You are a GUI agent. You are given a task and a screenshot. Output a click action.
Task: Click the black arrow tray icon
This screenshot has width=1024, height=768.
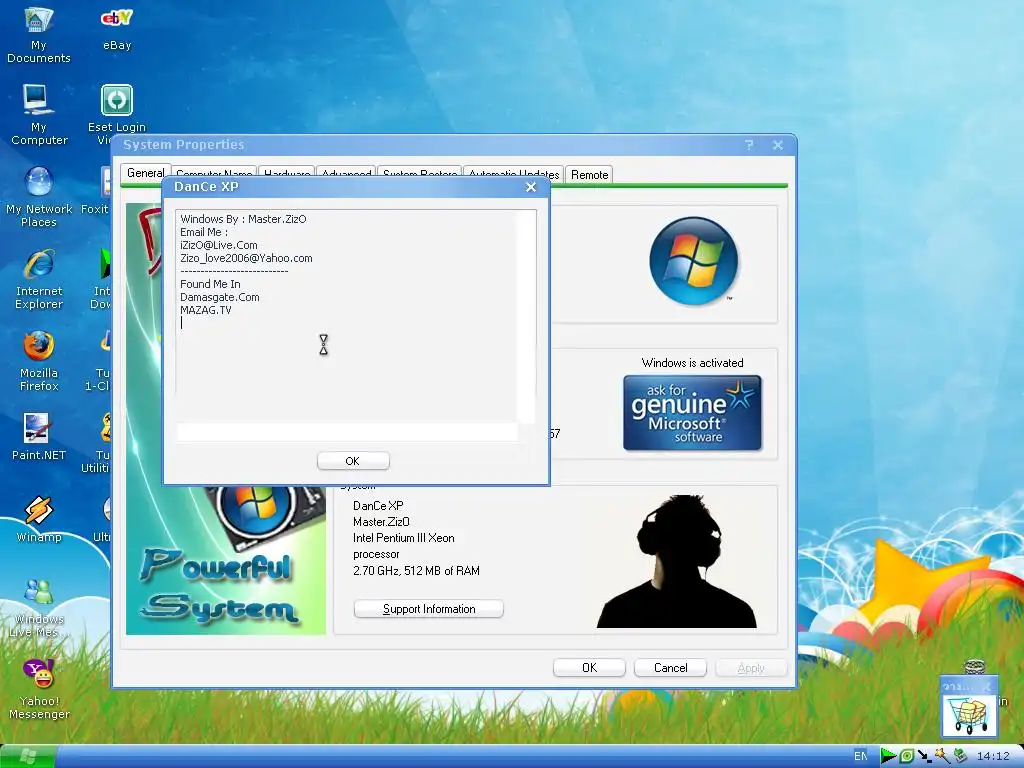[924, 756]
